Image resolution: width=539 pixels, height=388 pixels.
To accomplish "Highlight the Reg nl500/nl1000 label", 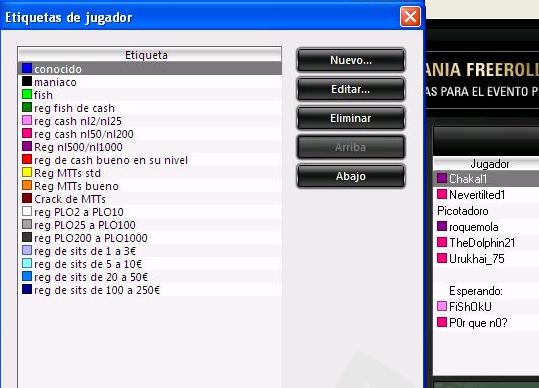I will [150, 147].
